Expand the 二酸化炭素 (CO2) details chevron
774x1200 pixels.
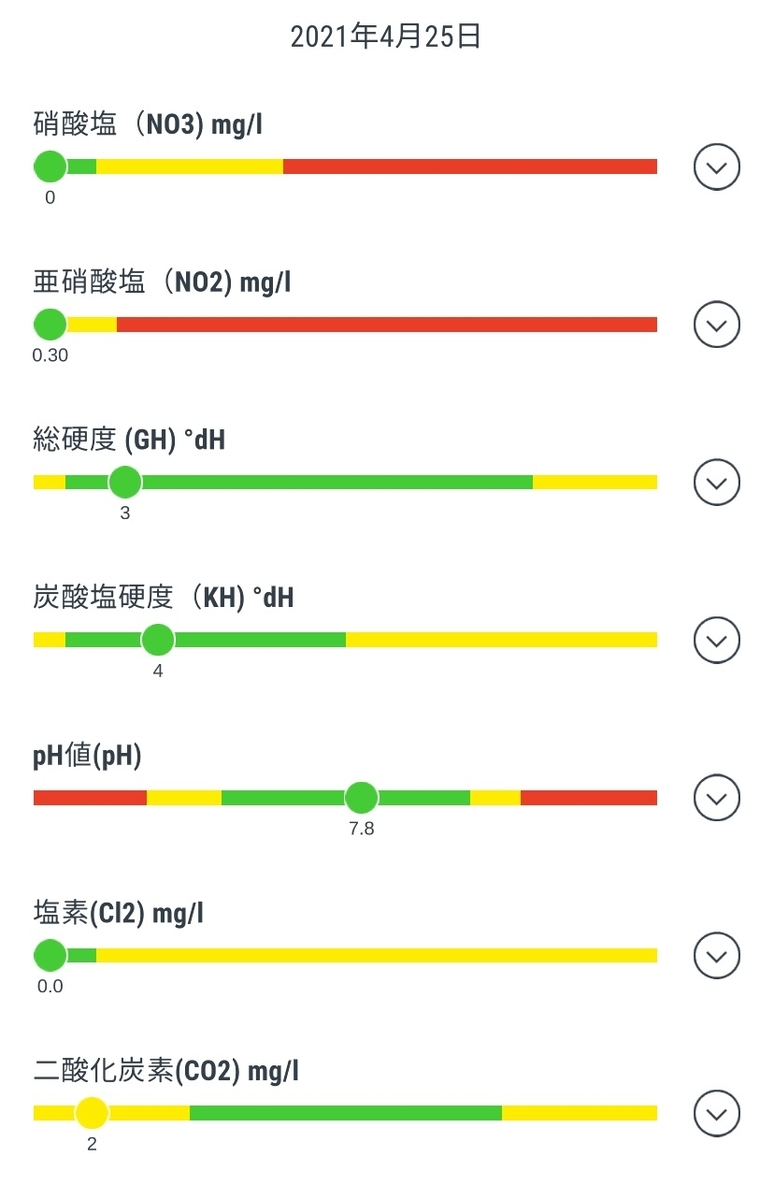point(716,1115)
